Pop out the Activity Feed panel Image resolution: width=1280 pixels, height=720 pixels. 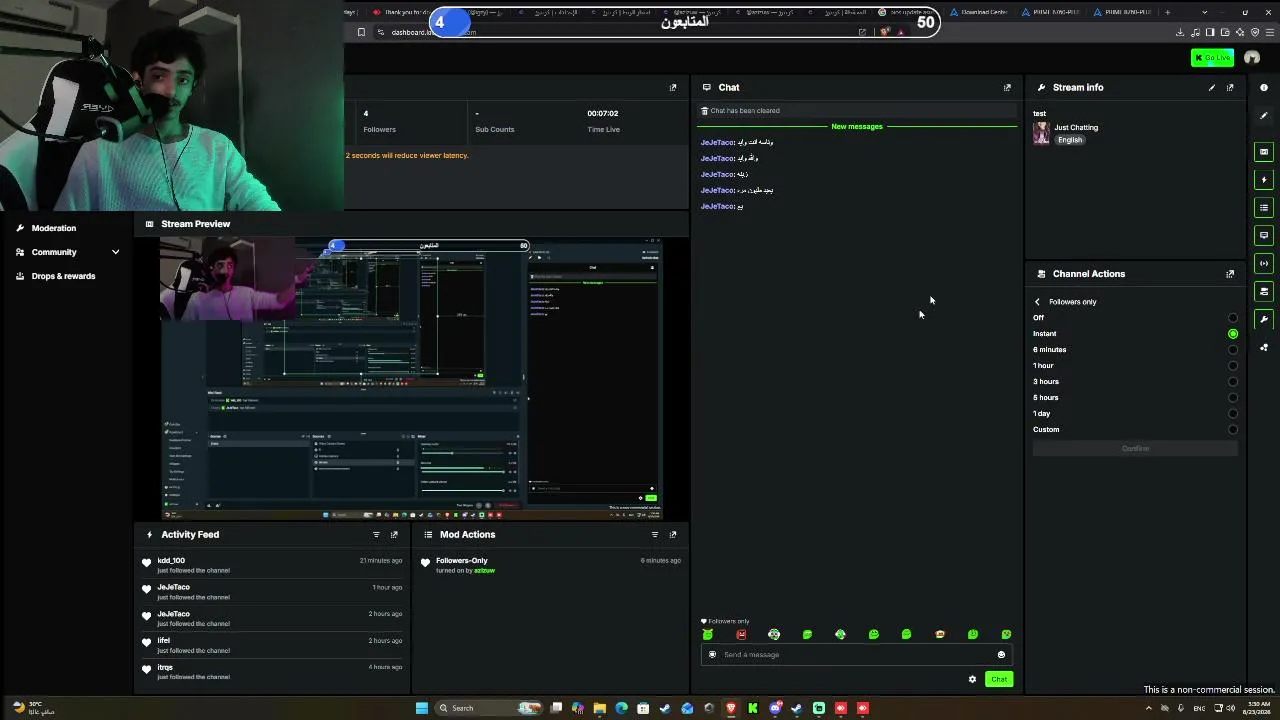[x=394, y=535]
